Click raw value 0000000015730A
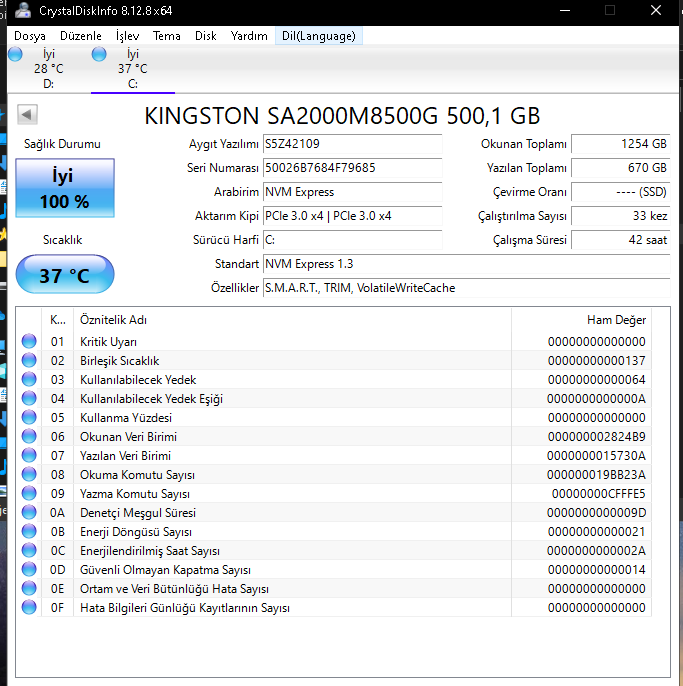Image resolution: width=683 pixels, height=686 pixels. [596, 456]
